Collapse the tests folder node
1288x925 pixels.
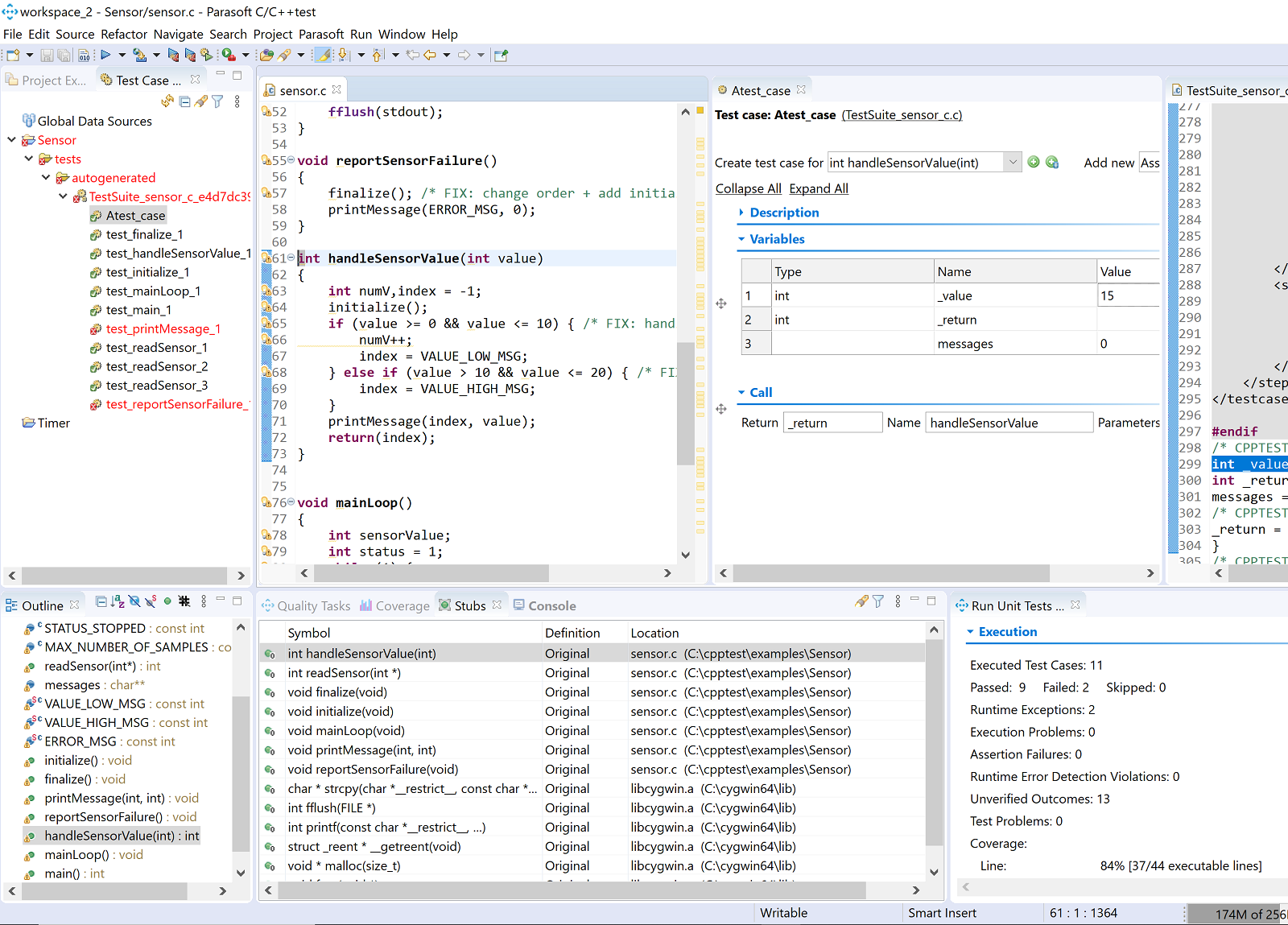[x=29, y=159]
